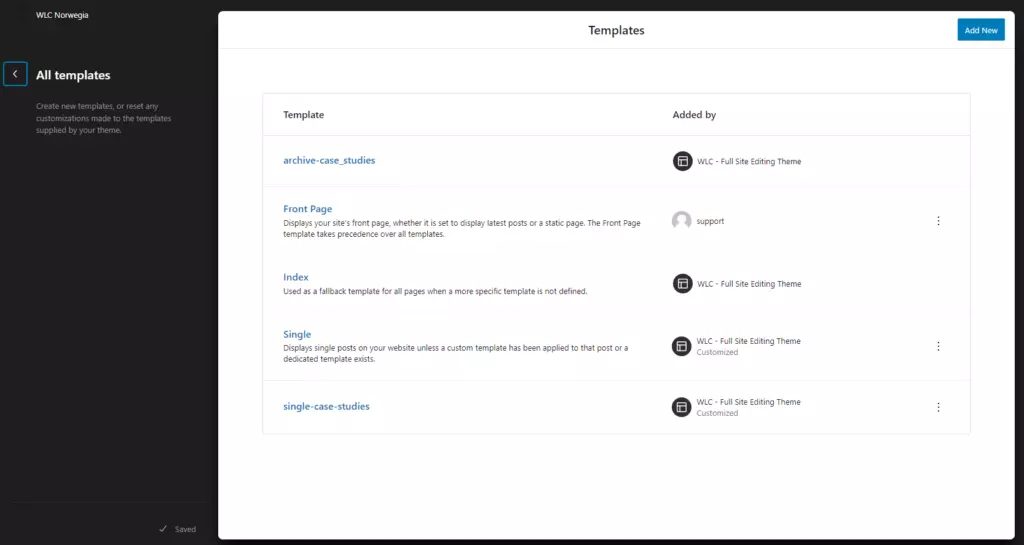Open the Front Page template
The image size is (1024, 545).
coord(308,209)
